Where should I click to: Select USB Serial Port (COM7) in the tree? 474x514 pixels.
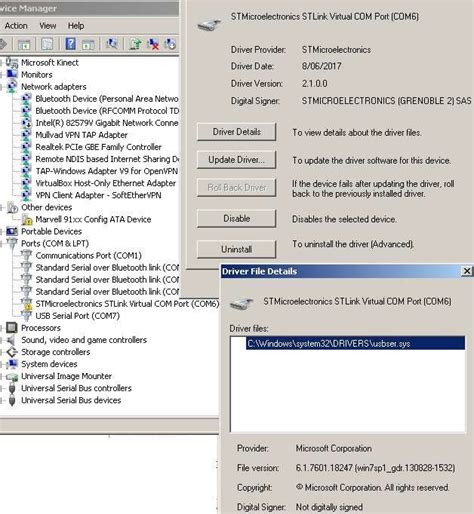(x=77, y=316)
